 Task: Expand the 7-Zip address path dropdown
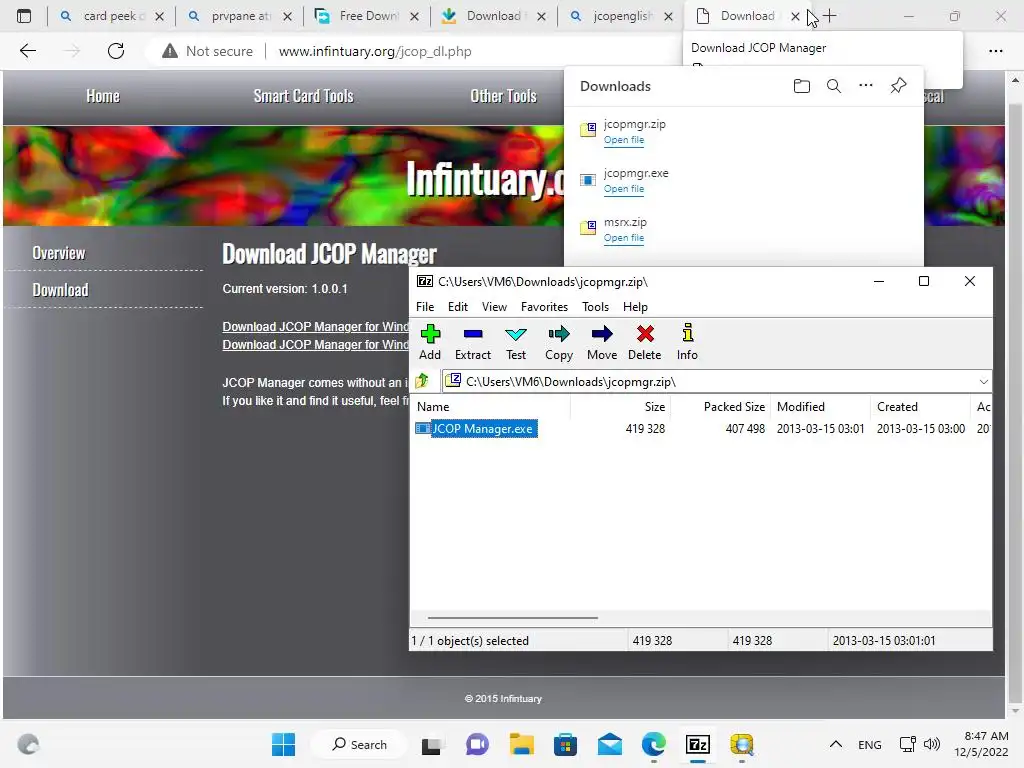[984, 381]
